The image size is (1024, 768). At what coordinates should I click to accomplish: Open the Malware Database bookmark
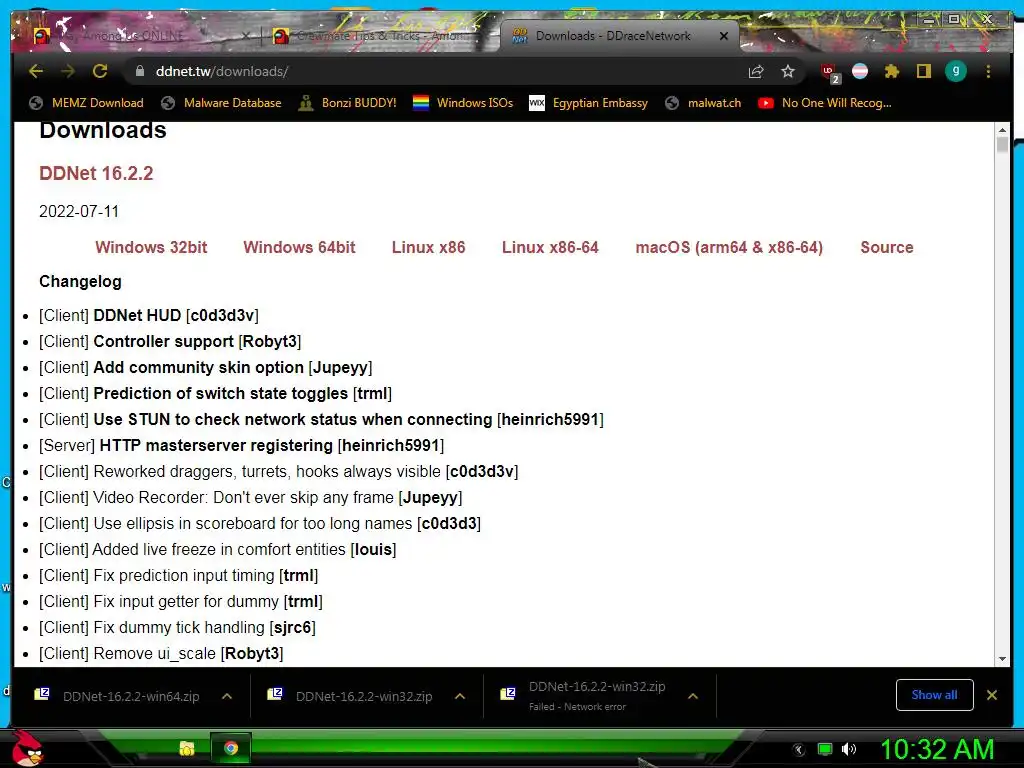point(221,103)
